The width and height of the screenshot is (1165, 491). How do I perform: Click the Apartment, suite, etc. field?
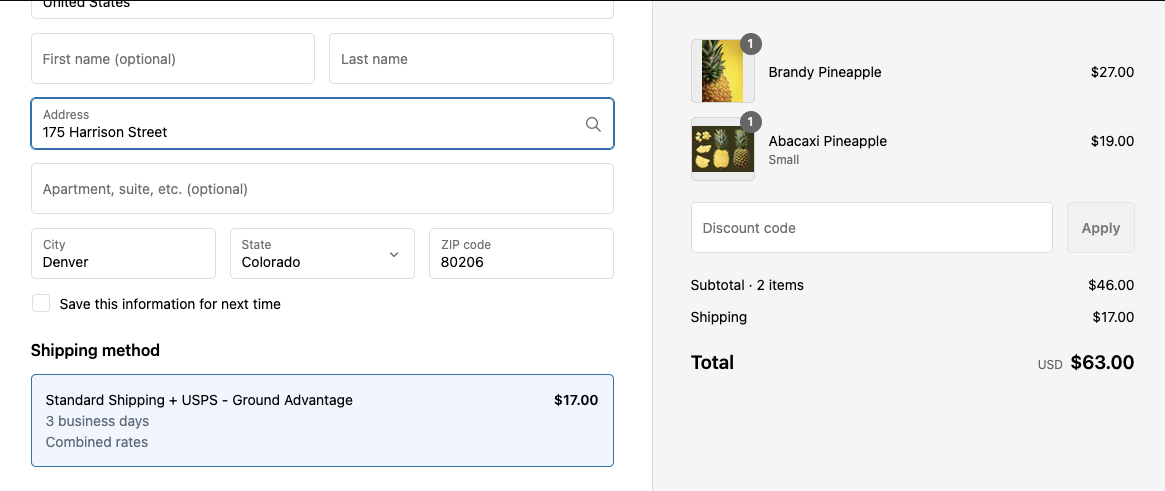tap(322, 189)
